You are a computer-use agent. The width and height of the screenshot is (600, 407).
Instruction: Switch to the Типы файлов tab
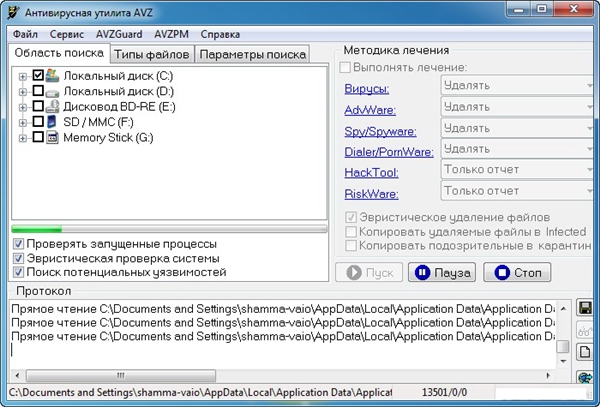point(151,54)
